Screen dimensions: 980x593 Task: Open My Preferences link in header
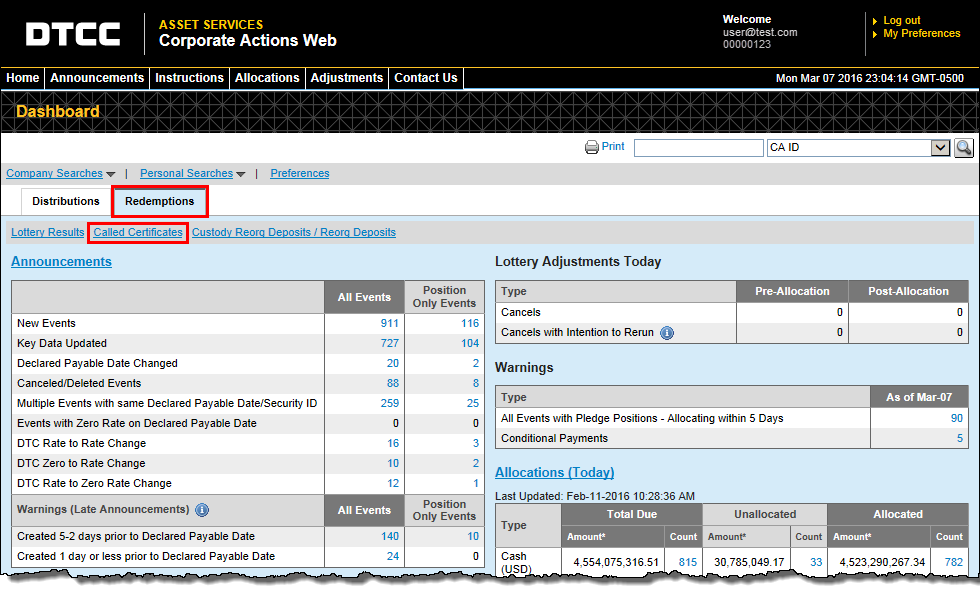[x=921, y=34]
